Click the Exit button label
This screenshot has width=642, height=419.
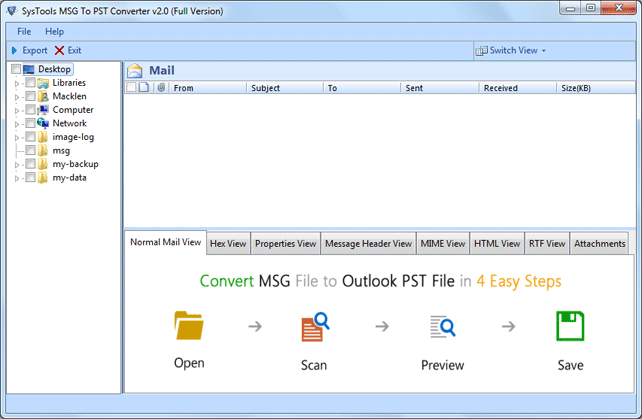click(x=75, y=50)
